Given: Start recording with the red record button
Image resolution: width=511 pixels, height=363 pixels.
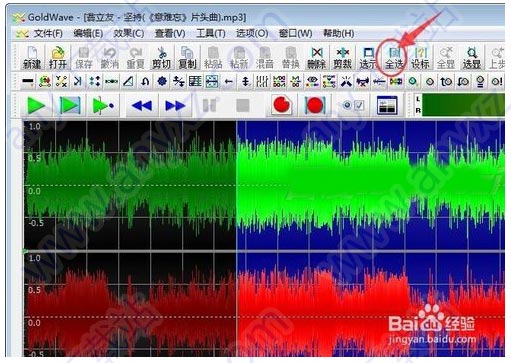Looking at the screenshot, I should 281,105.
